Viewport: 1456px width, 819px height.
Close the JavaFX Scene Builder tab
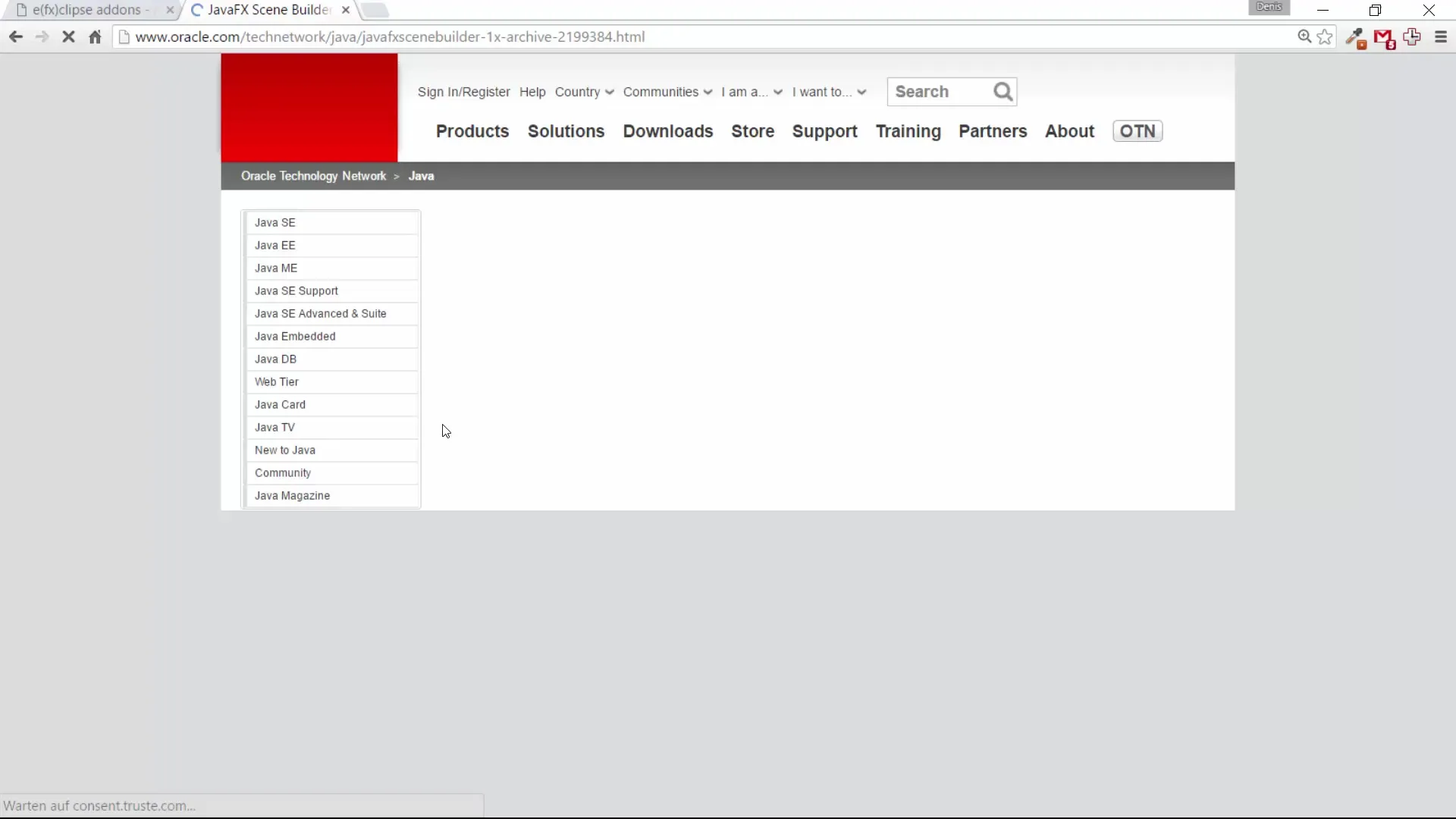[x=346, y=10]
